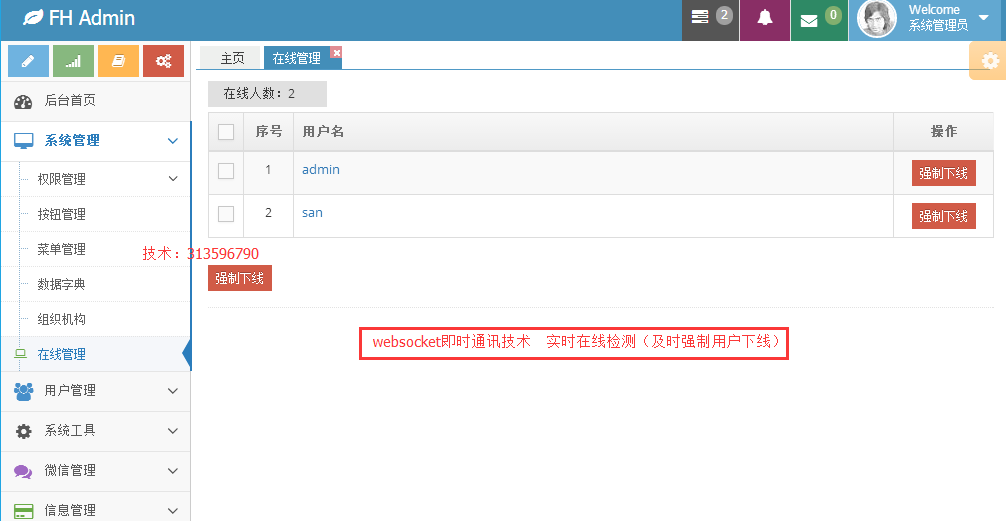Expand the 用户管理 menu chevron
1006x521 pixels.
pyautogui.click(x=173, y=391)
